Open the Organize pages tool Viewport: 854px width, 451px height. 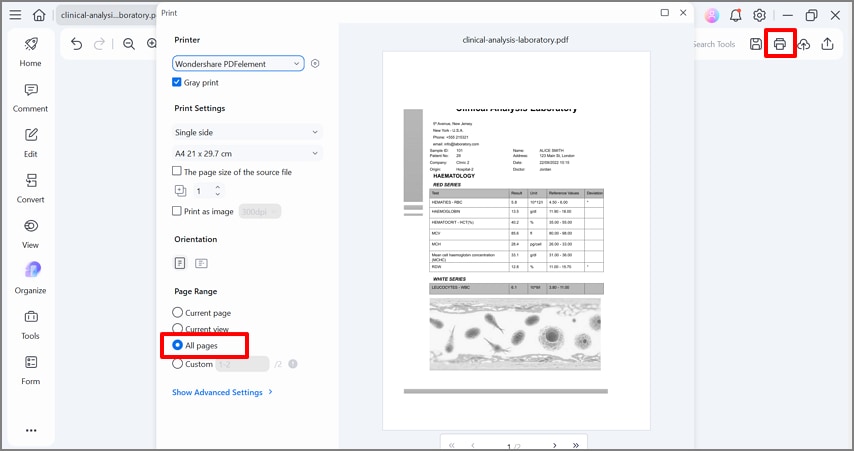coord(30,279)
